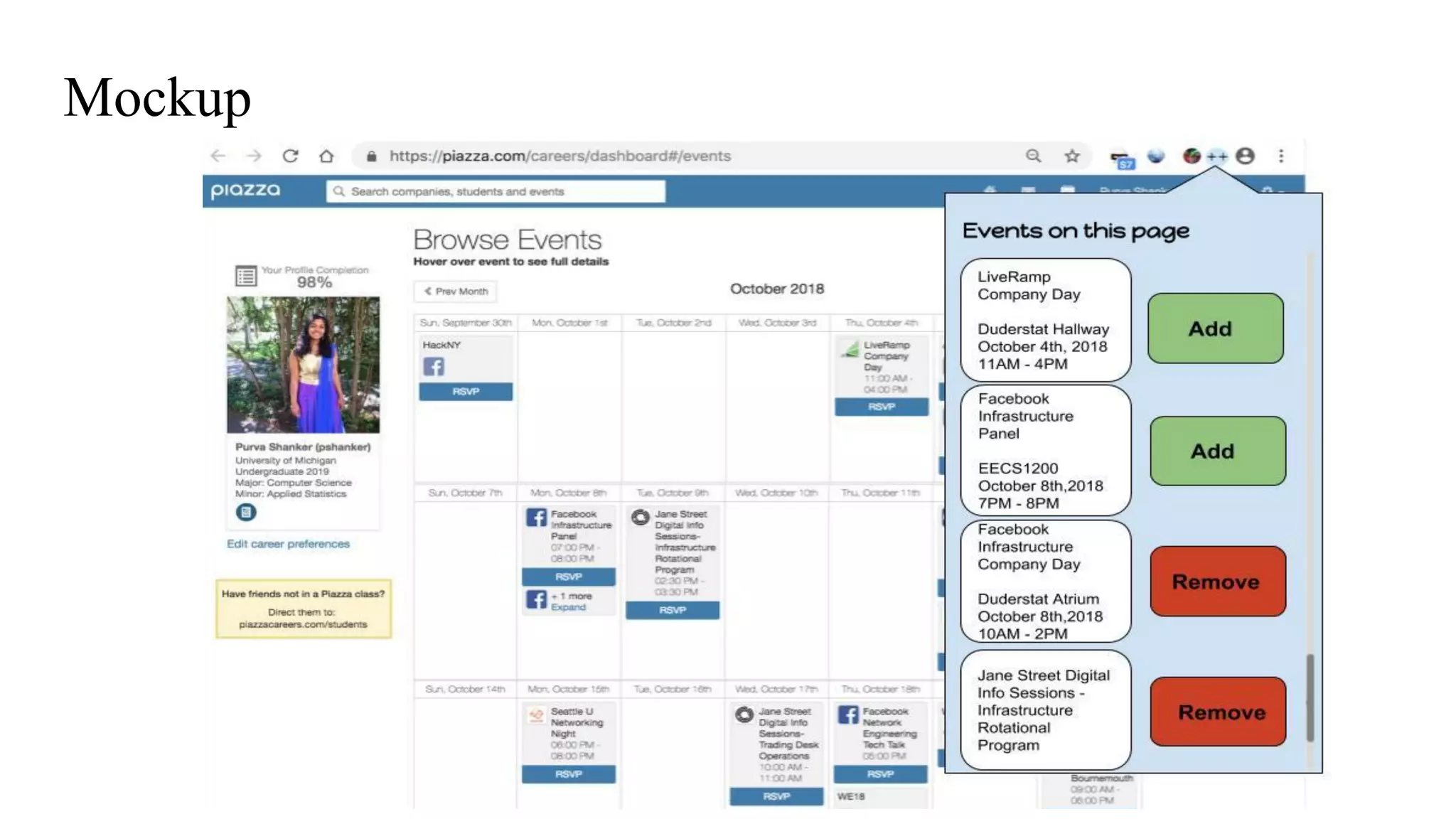The image size is (1456, 819).
Task: Remove the Facebook Infrastructure Company Day event
Action: [x=1217, y=582]
